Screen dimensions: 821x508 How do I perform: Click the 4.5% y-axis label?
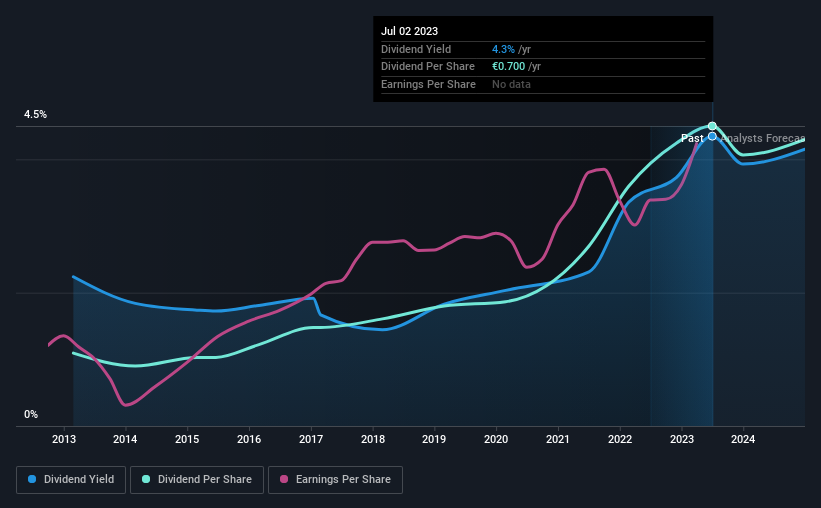[x=36, y=115]
